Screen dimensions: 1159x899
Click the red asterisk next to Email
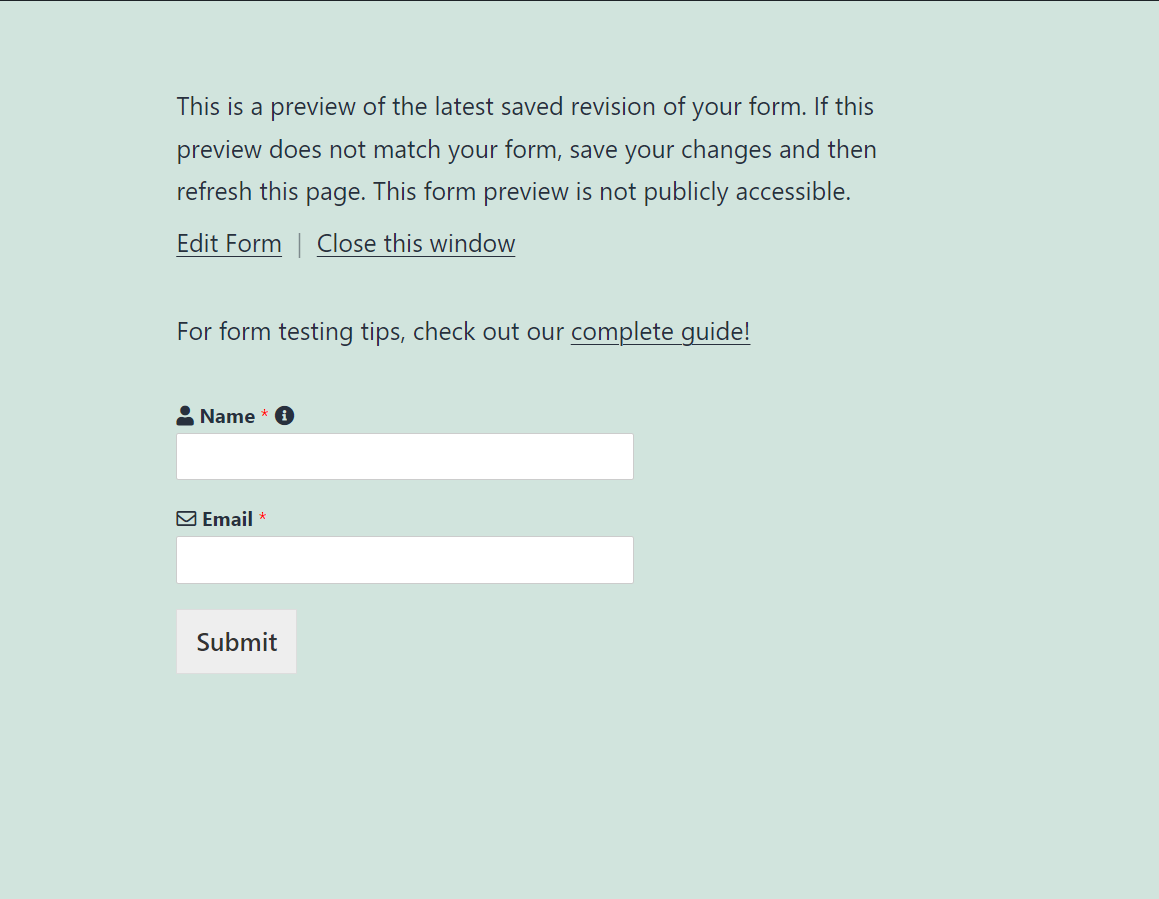pos(262,517)
